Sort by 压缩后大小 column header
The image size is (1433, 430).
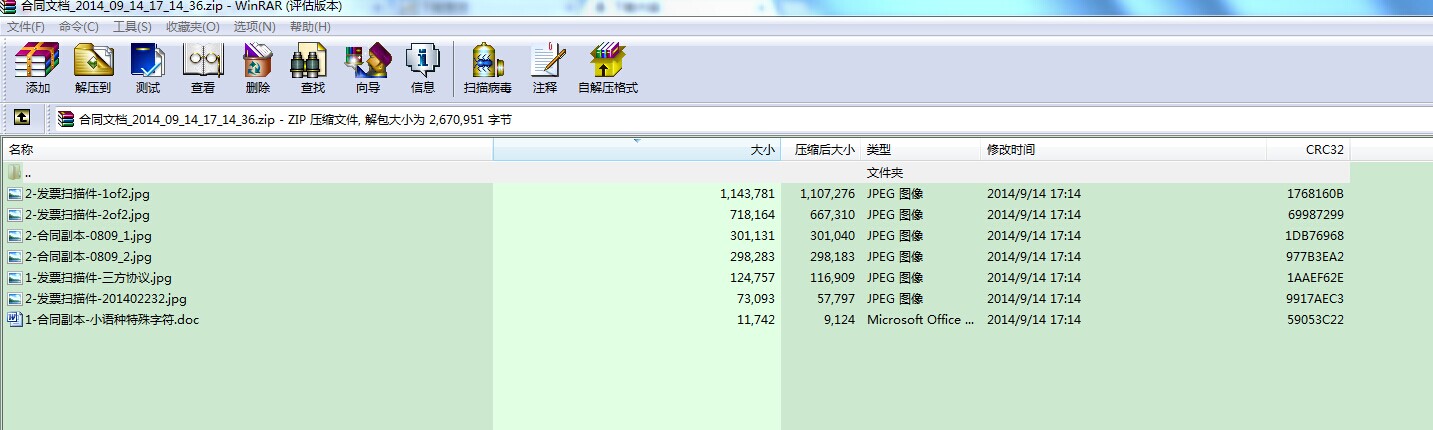pos(820,150)
